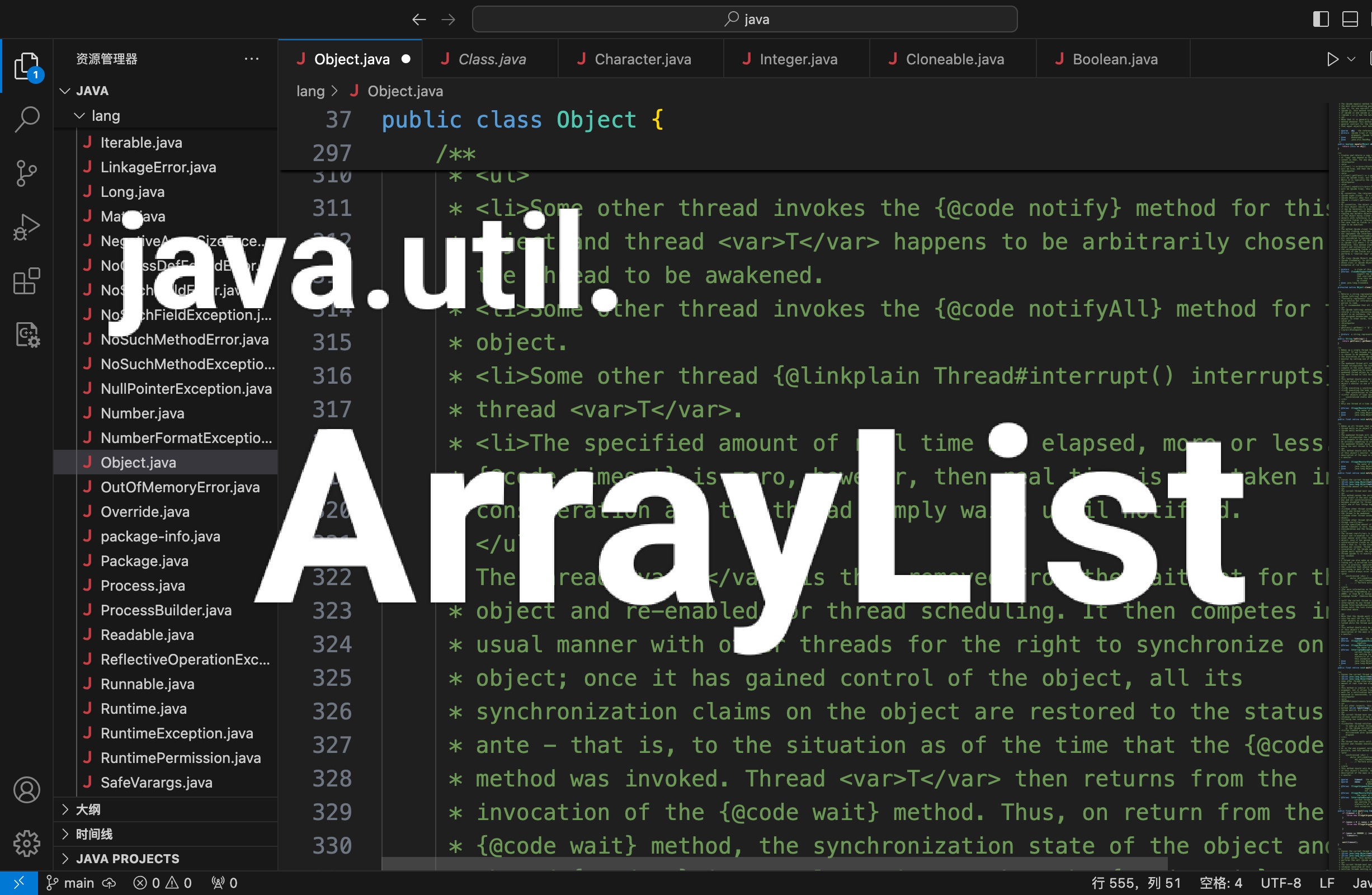Run the Java file with the play button
This screenshot has height=895, width=1372.
point(1332,59)
